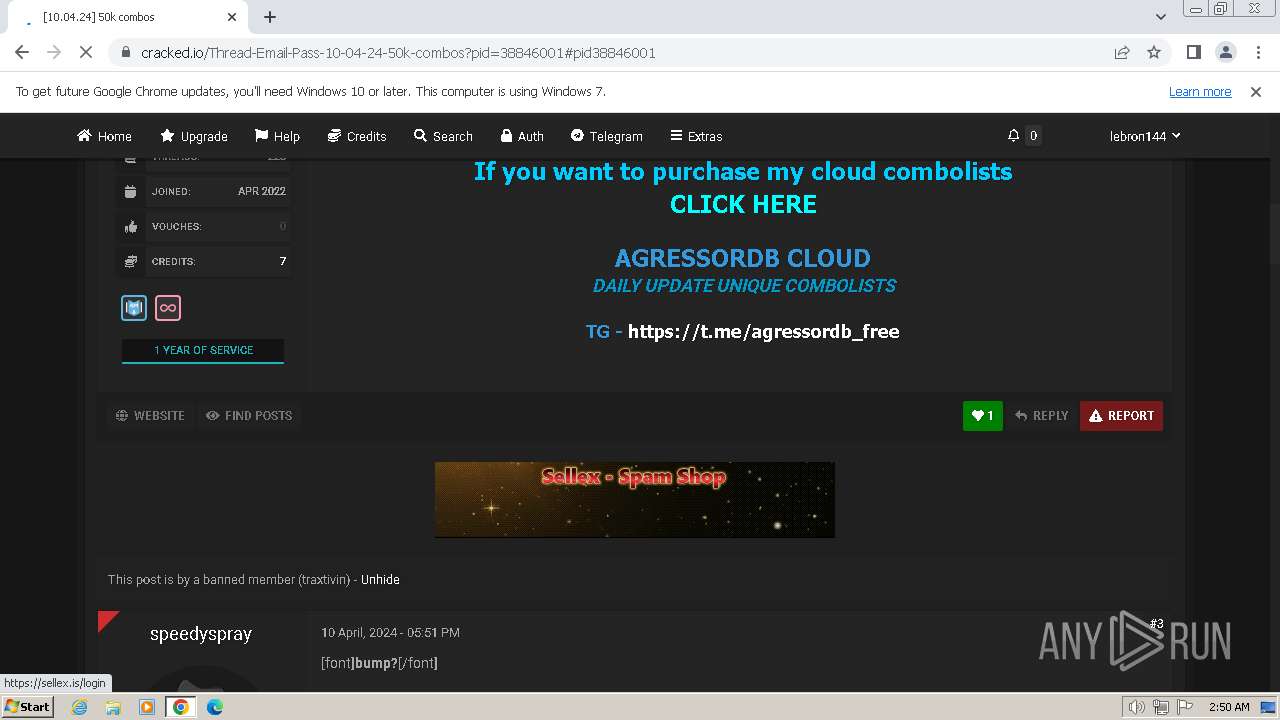Open the Telegram nav link
The image size is (1280, 720).
pos(606,136)
